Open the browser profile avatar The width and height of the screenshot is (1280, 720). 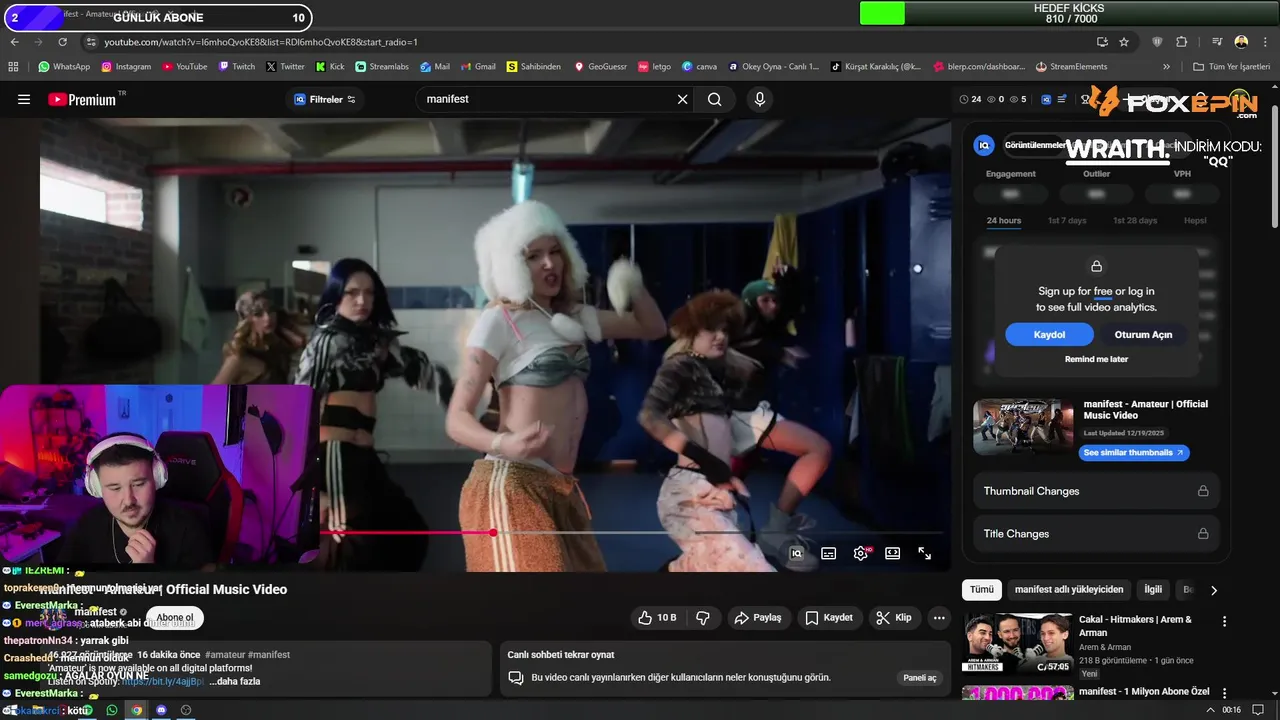[x=1241, y=42]
